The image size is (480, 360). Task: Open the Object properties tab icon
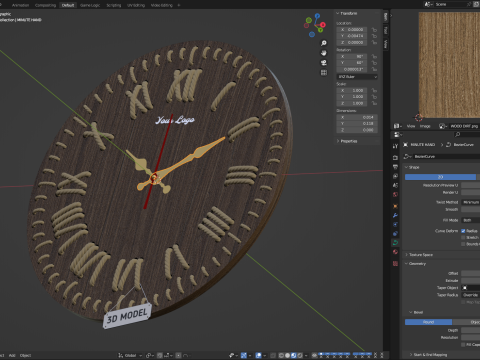pyautogui.click(x=395, y=206)
